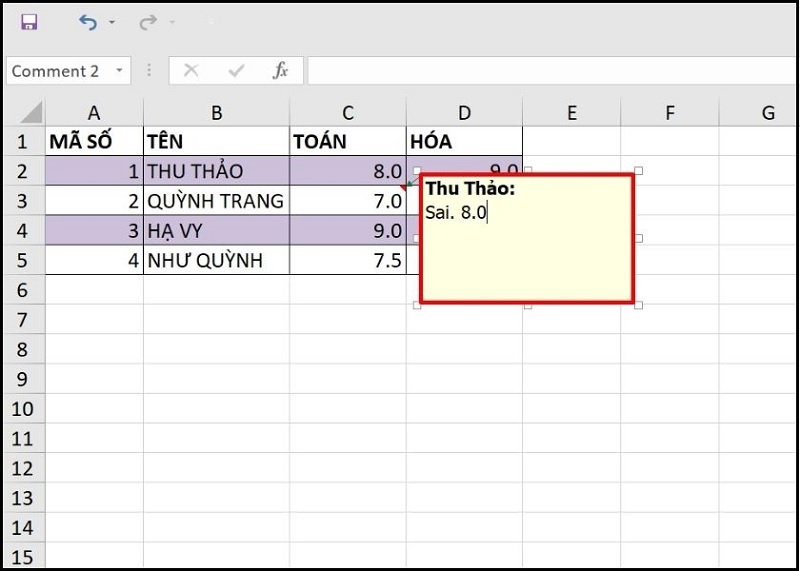Click the Cancel X icon beside formula bar
Viewport: 800px width, 571px height.
tap(191, 71)
